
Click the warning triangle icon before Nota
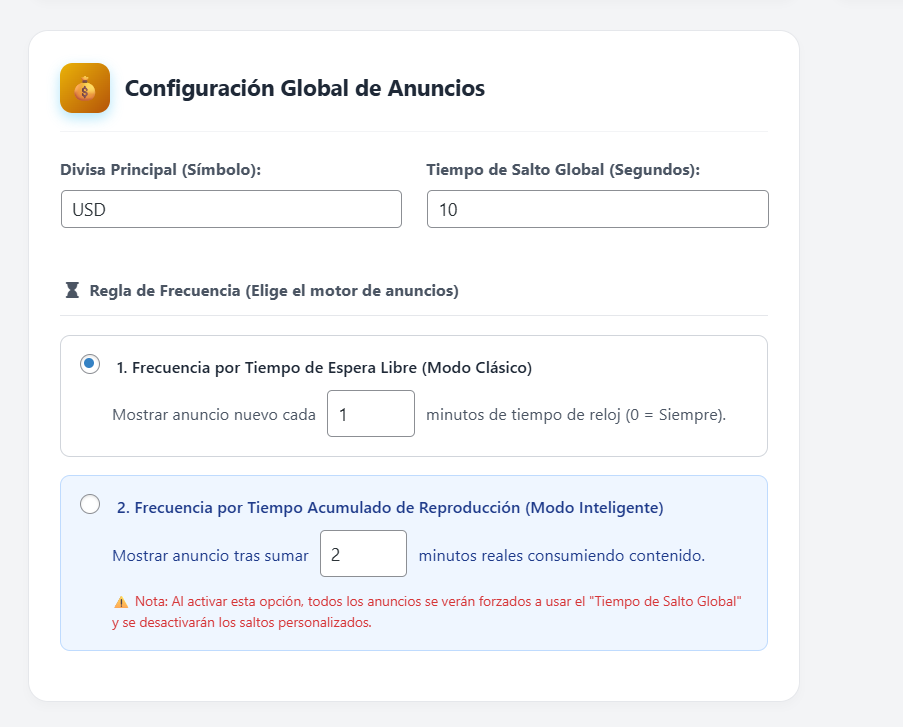tap(121, 602)
